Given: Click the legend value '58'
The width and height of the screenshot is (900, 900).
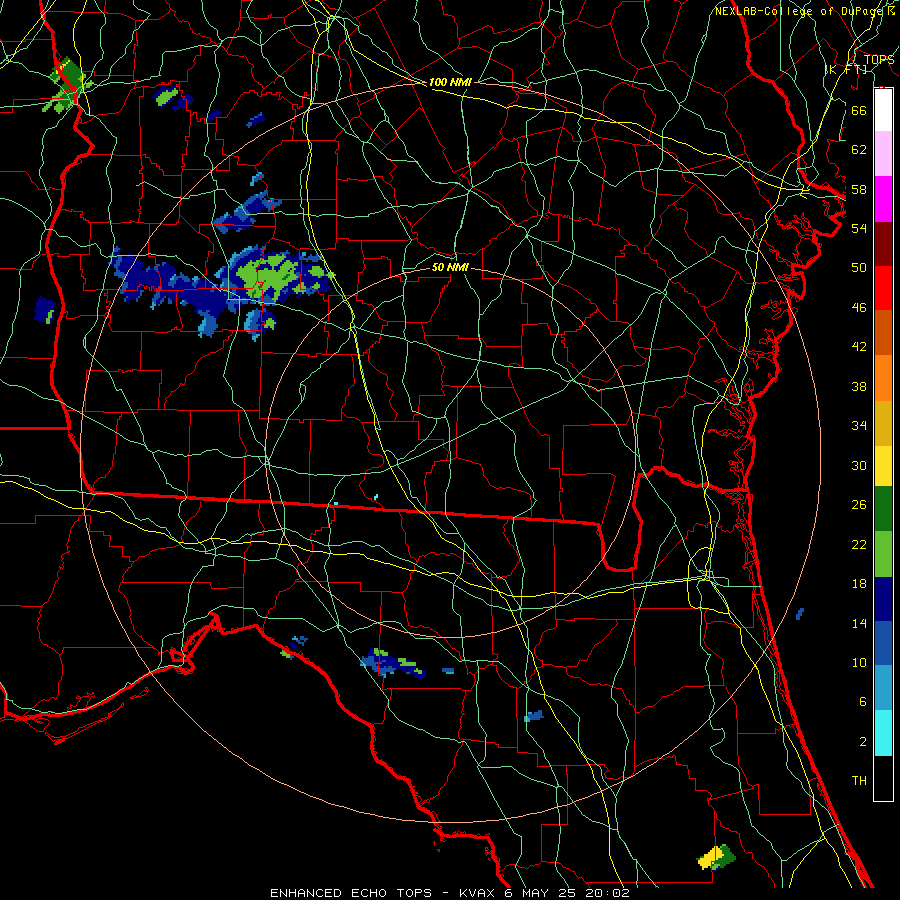Looking at the screenshot, I should [859, 189].
